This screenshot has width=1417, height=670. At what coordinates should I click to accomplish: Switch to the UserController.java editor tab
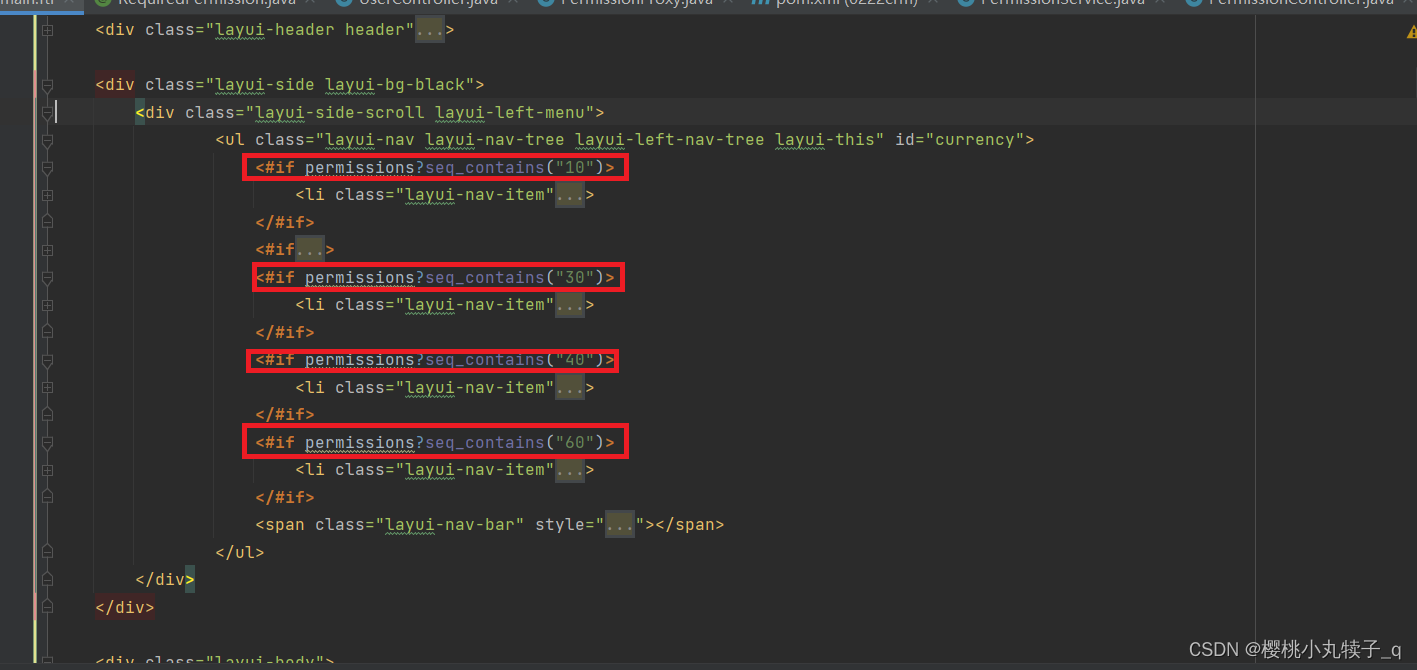coord(428,4)
